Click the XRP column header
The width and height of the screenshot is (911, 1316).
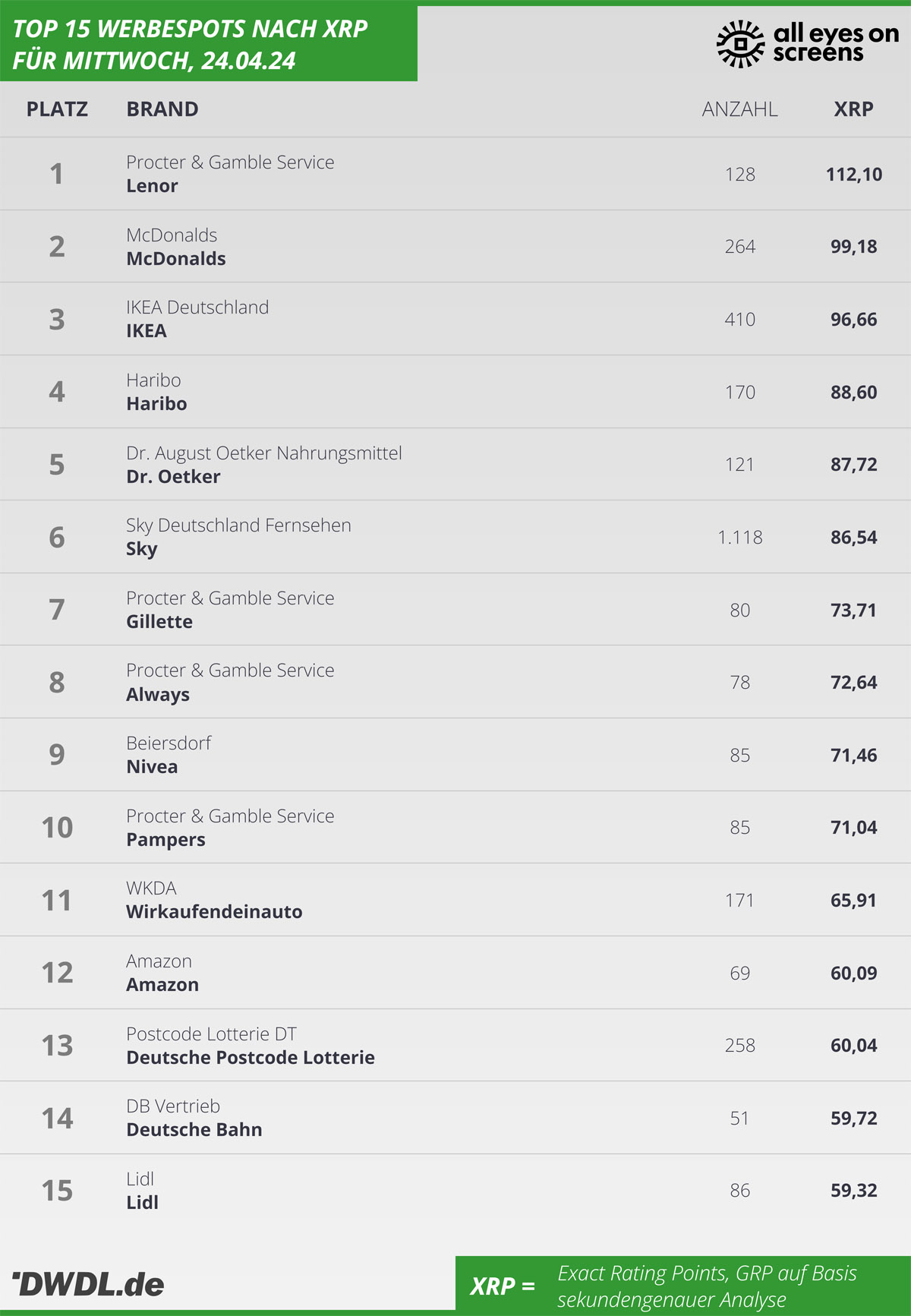[853, 109]
